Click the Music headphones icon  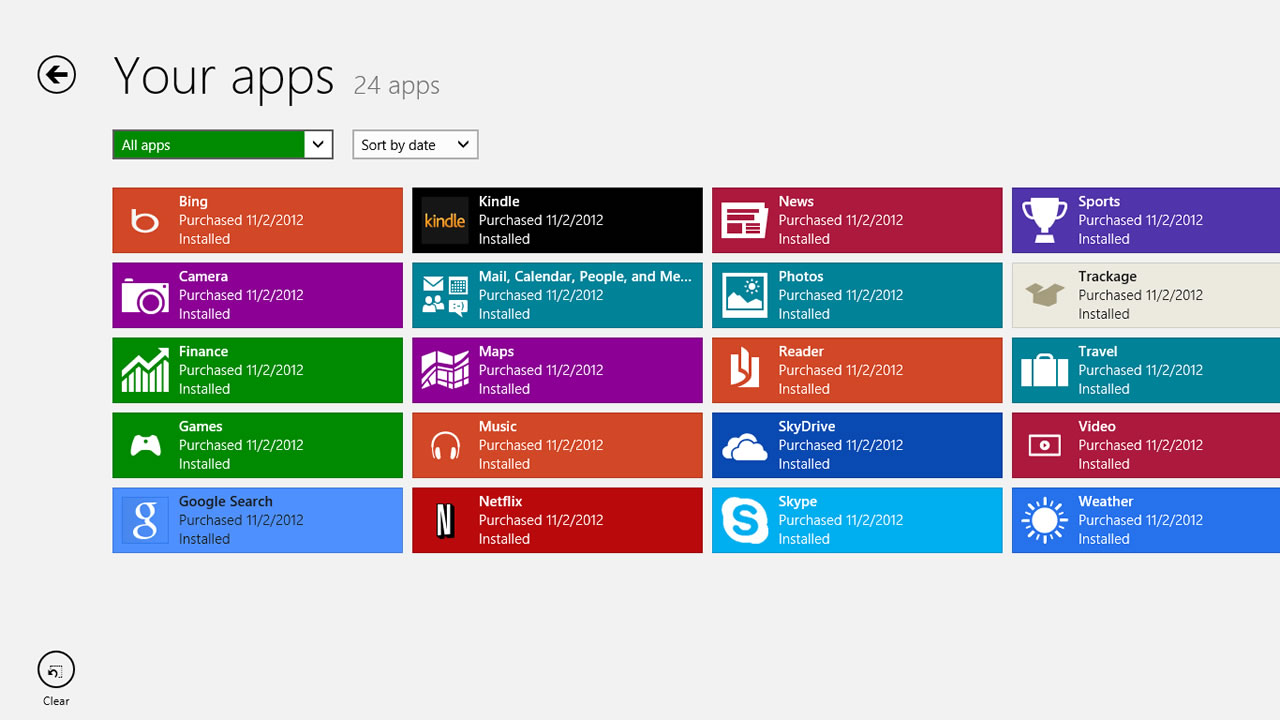point(445,446)
